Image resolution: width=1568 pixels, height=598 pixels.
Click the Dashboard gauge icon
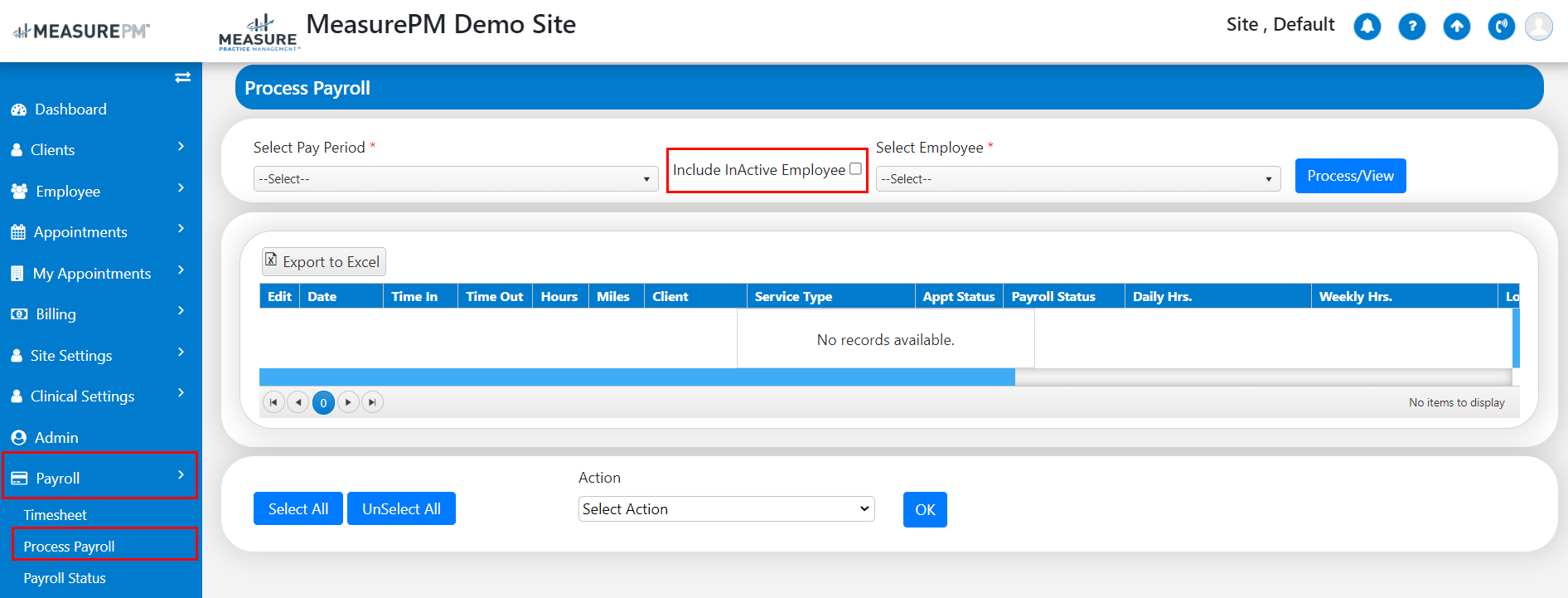pyautogui.click(x=18, y=109)
